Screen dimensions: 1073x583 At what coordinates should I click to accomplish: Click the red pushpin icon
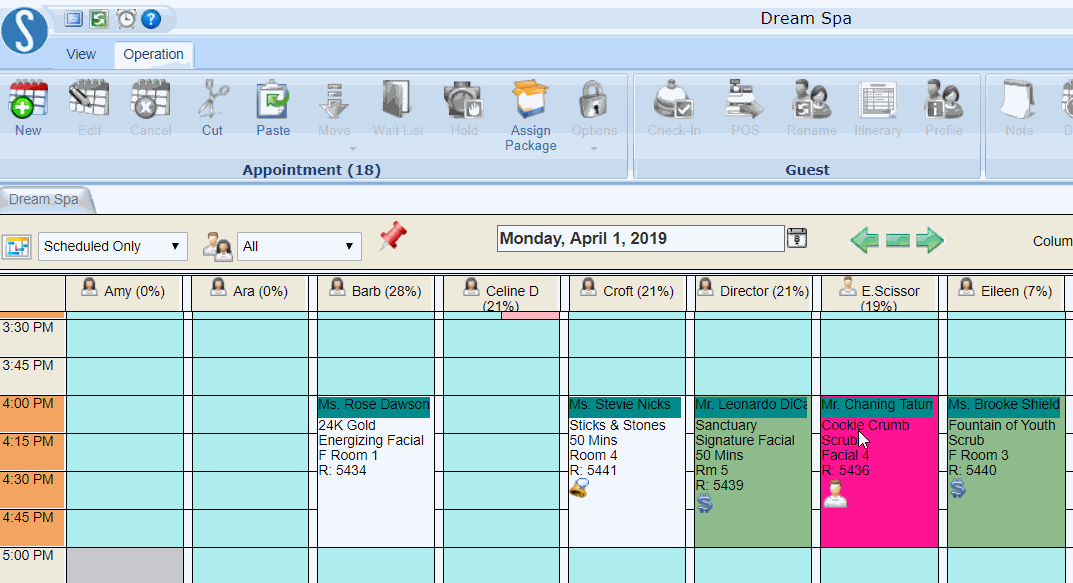[393, 237]
